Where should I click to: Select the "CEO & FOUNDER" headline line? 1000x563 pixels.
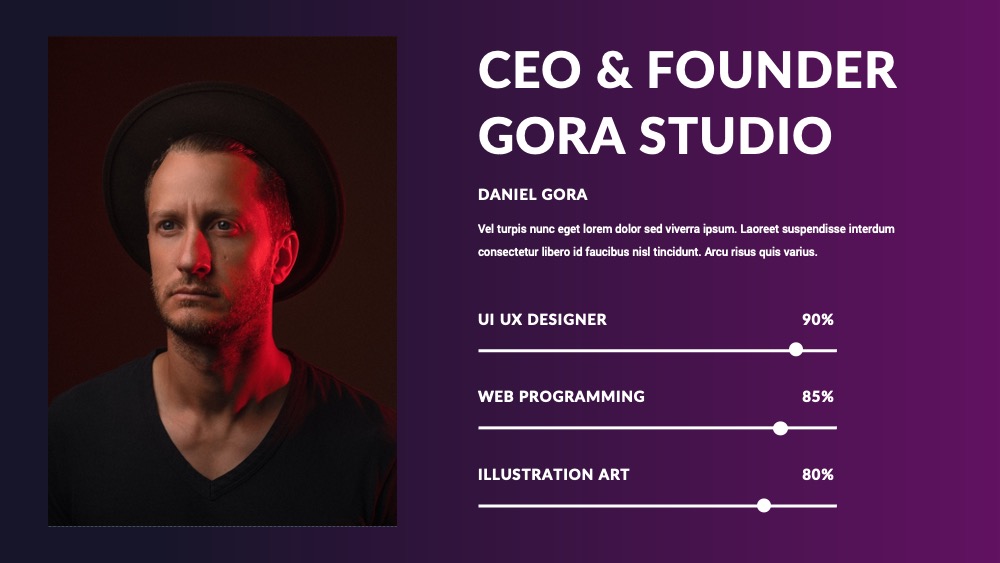tap(687, 71)
